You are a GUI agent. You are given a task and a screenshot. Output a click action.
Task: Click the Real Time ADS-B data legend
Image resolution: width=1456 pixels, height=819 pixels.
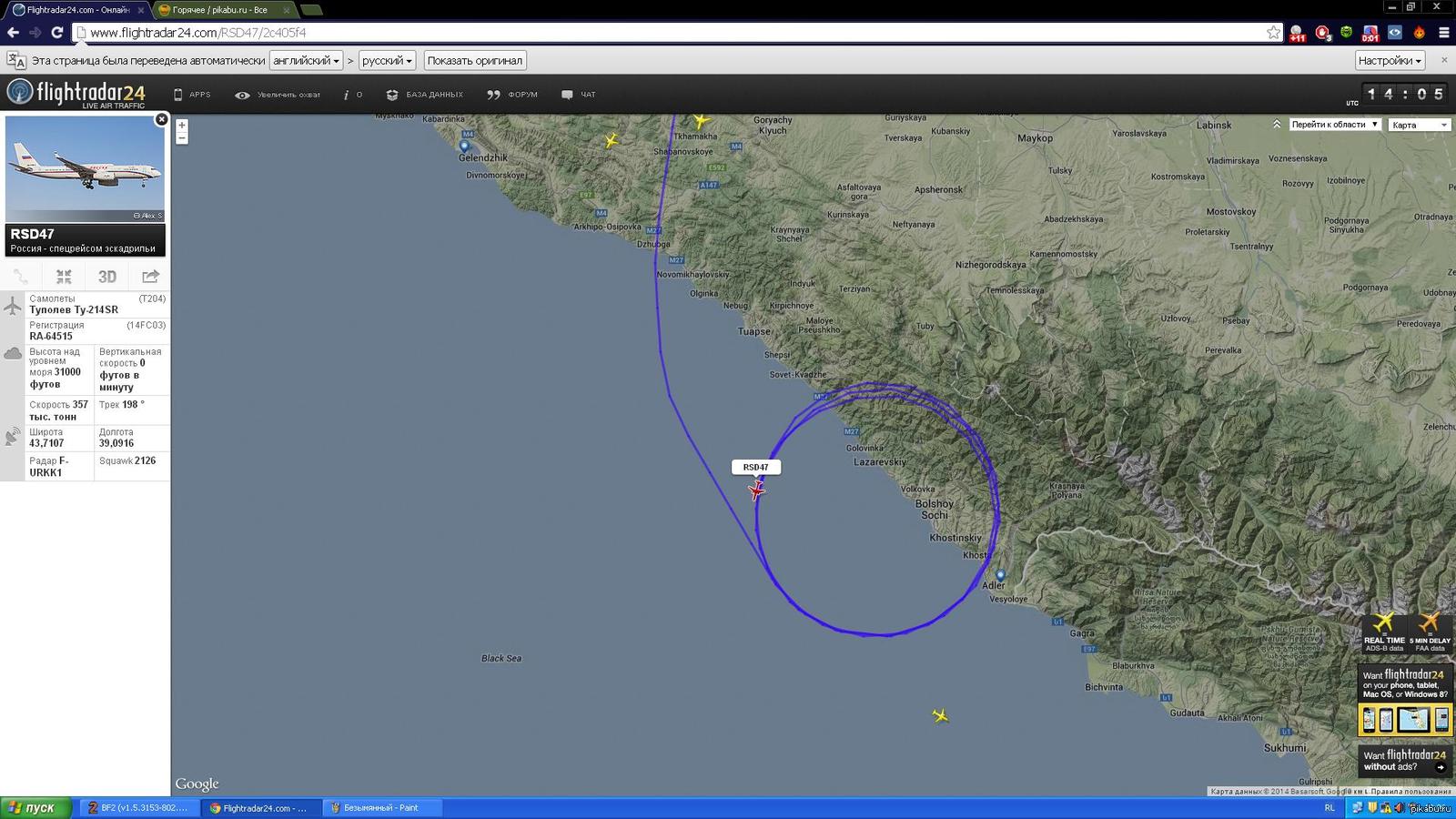pyautogui.click(x=1384, y=633)
